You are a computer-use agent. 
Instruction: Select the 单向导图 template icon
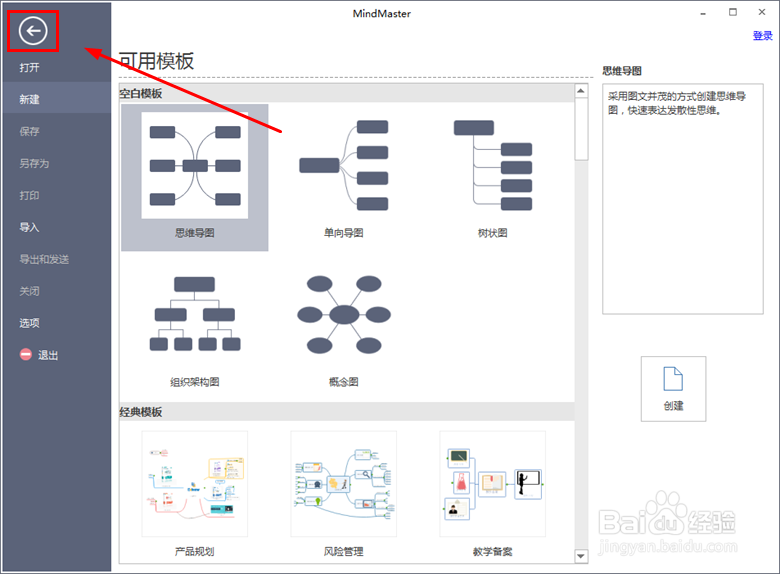(343, 165)
